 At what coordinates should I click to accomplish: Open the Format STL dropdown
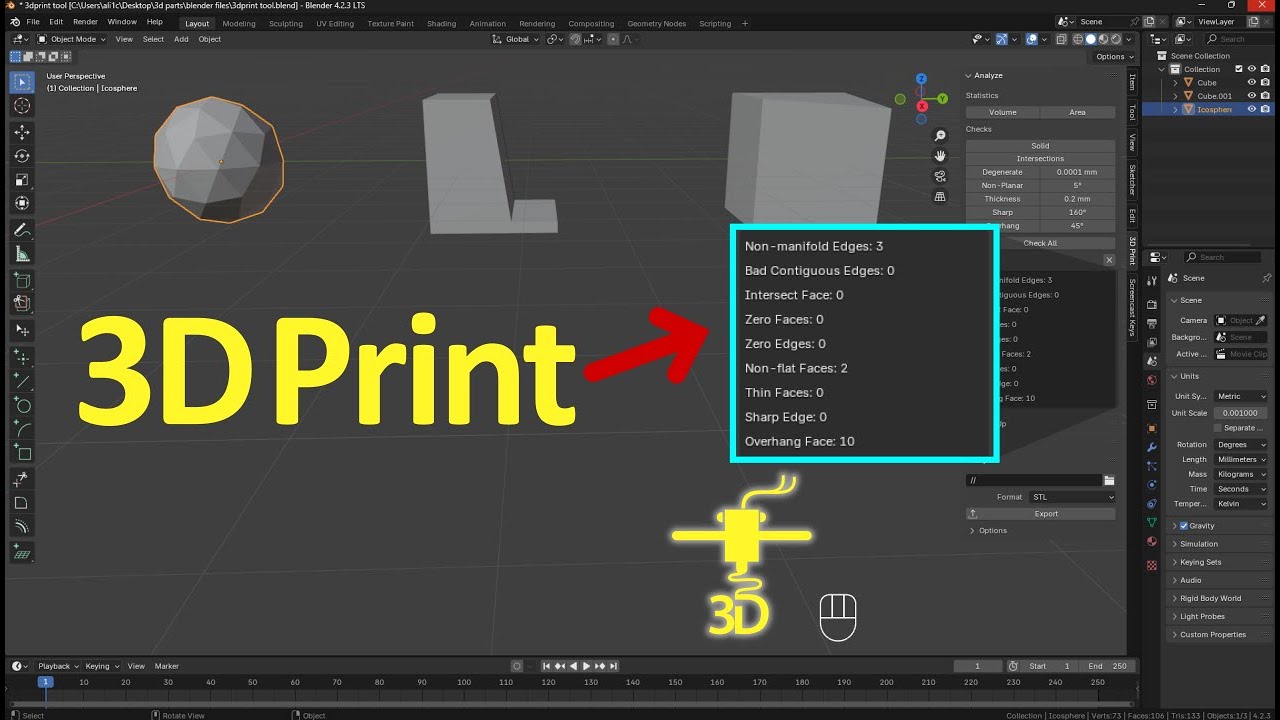click(1071, 497)
